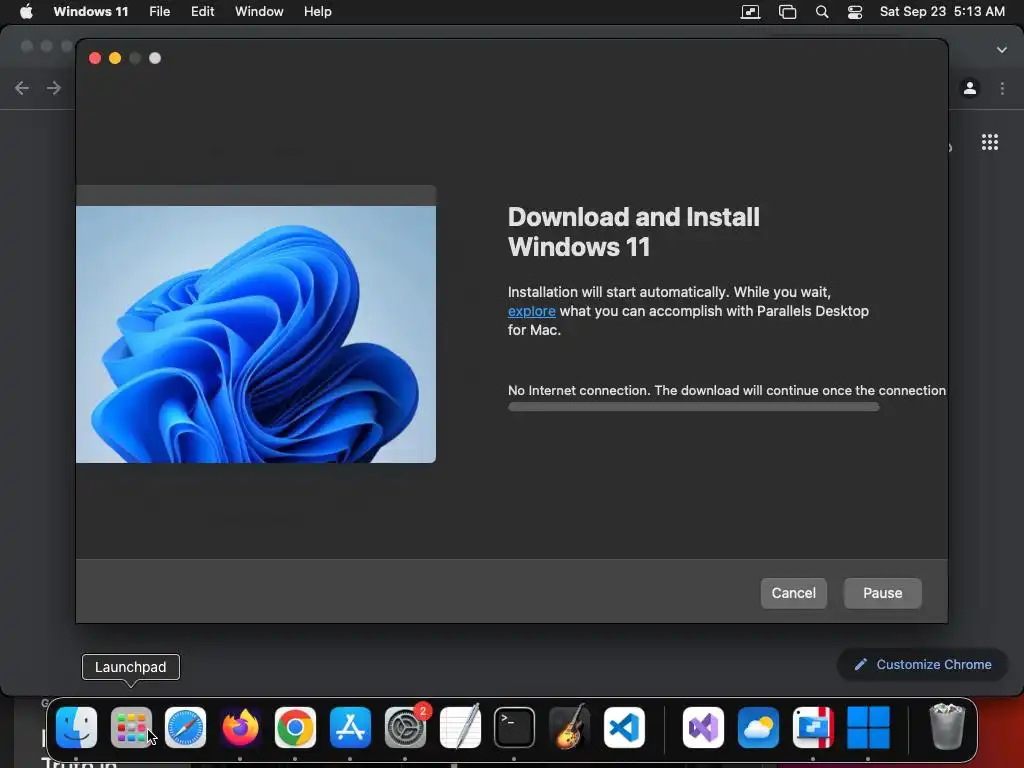Open the Window menu
Image resolution: width=1024 pixels, height=768 pixels.
[x=259, y=11]
